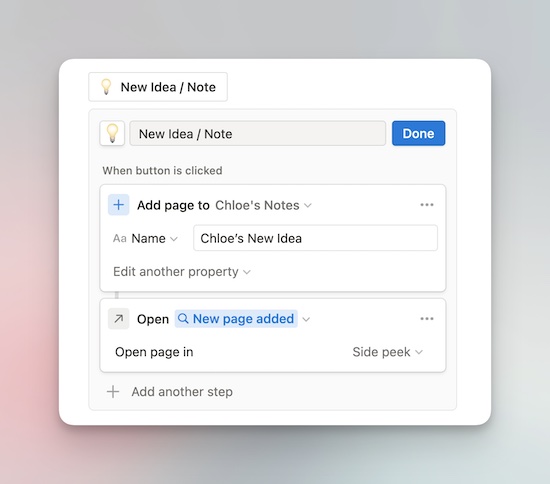
Task: Expand the Chloe's Notes database dropdown
Action: pos(263,205)
